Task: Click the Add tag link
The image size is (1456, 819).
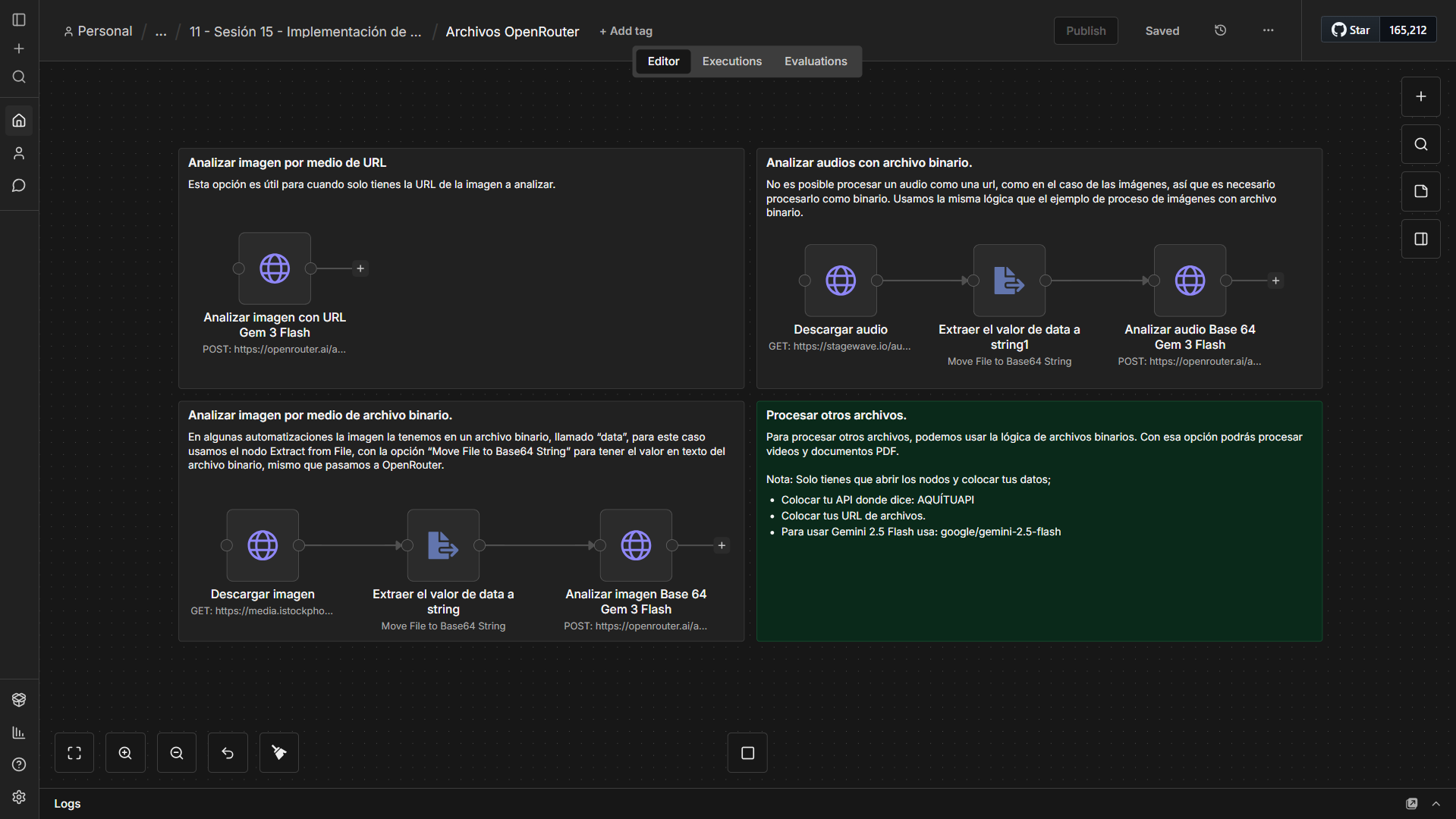Action: coord(626,31)
